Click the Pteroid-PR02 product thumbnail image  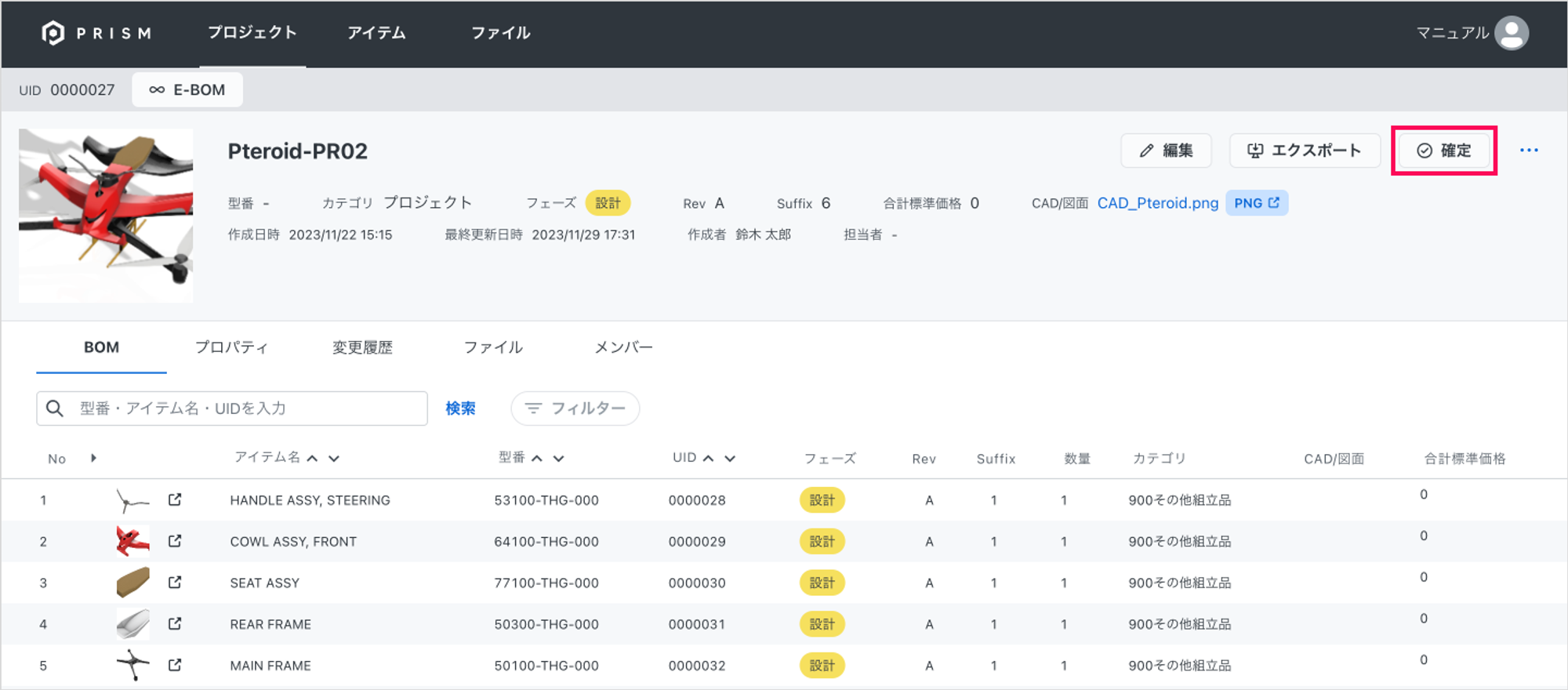[106, 216]
